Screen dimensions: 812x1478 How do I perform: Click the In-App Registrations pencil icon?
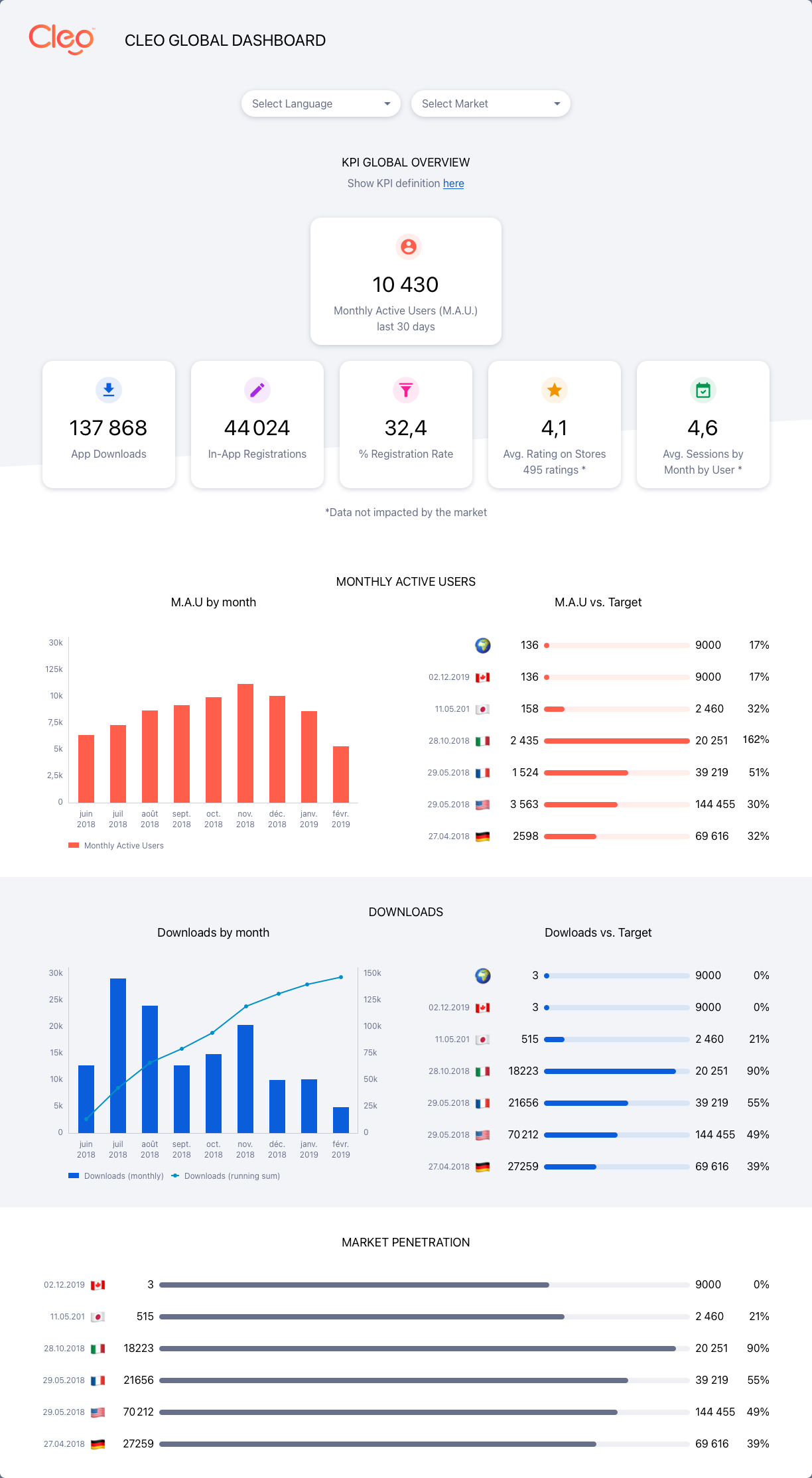coord(257,390)
